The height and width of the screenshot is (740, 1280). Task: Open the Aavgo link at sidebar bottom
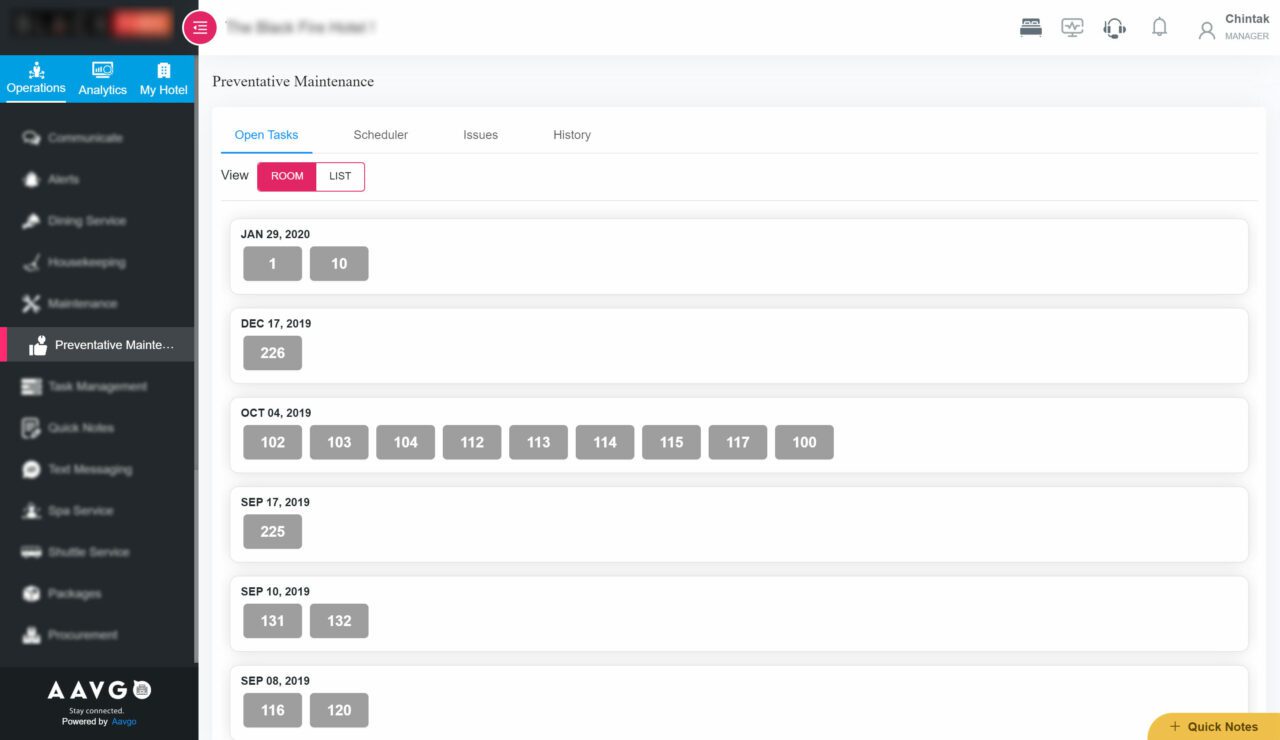pyautogui.click(x=123, y=720)
